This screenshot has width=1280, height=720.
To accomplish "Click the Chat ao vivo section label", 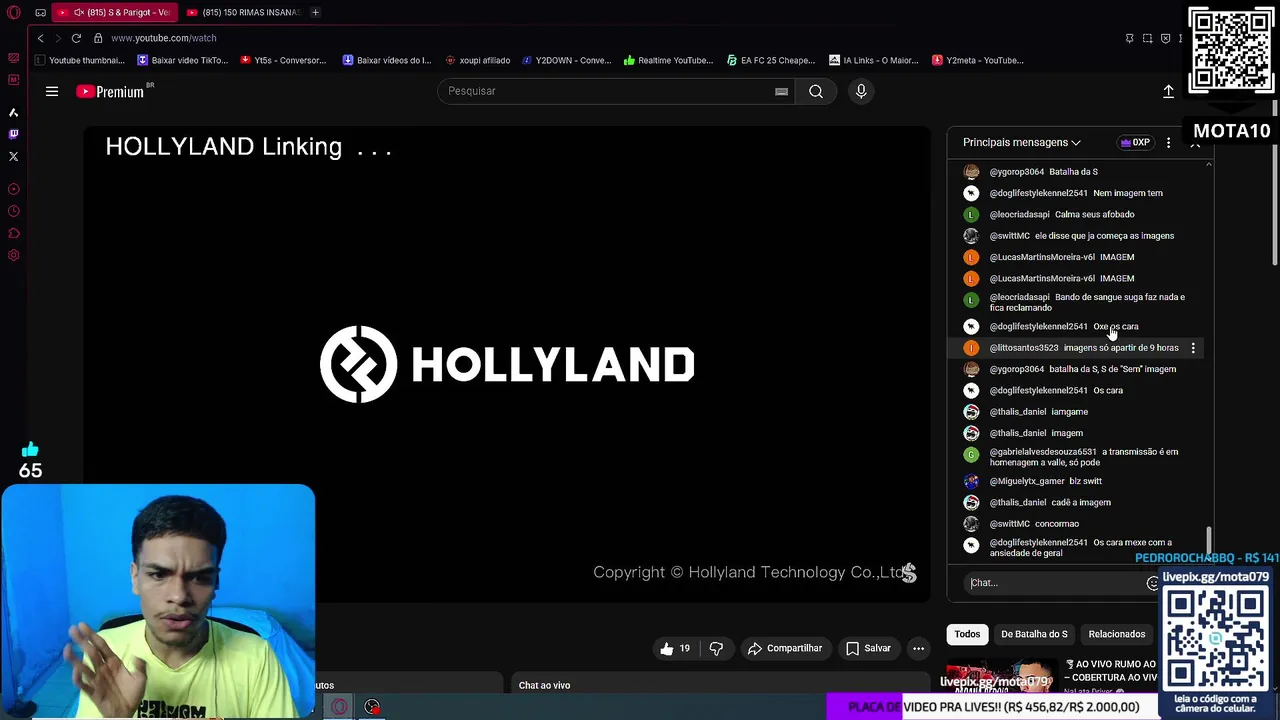I will (x=544, y=685).
